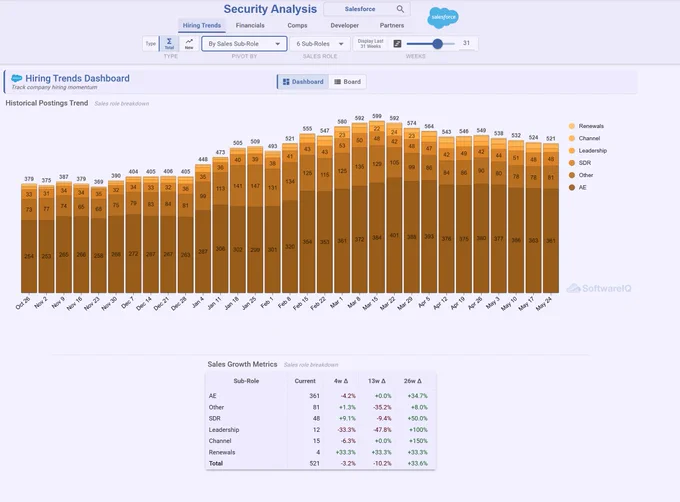
Task: Click the +34.7% value in AE row
Action: tap(417, 396)
